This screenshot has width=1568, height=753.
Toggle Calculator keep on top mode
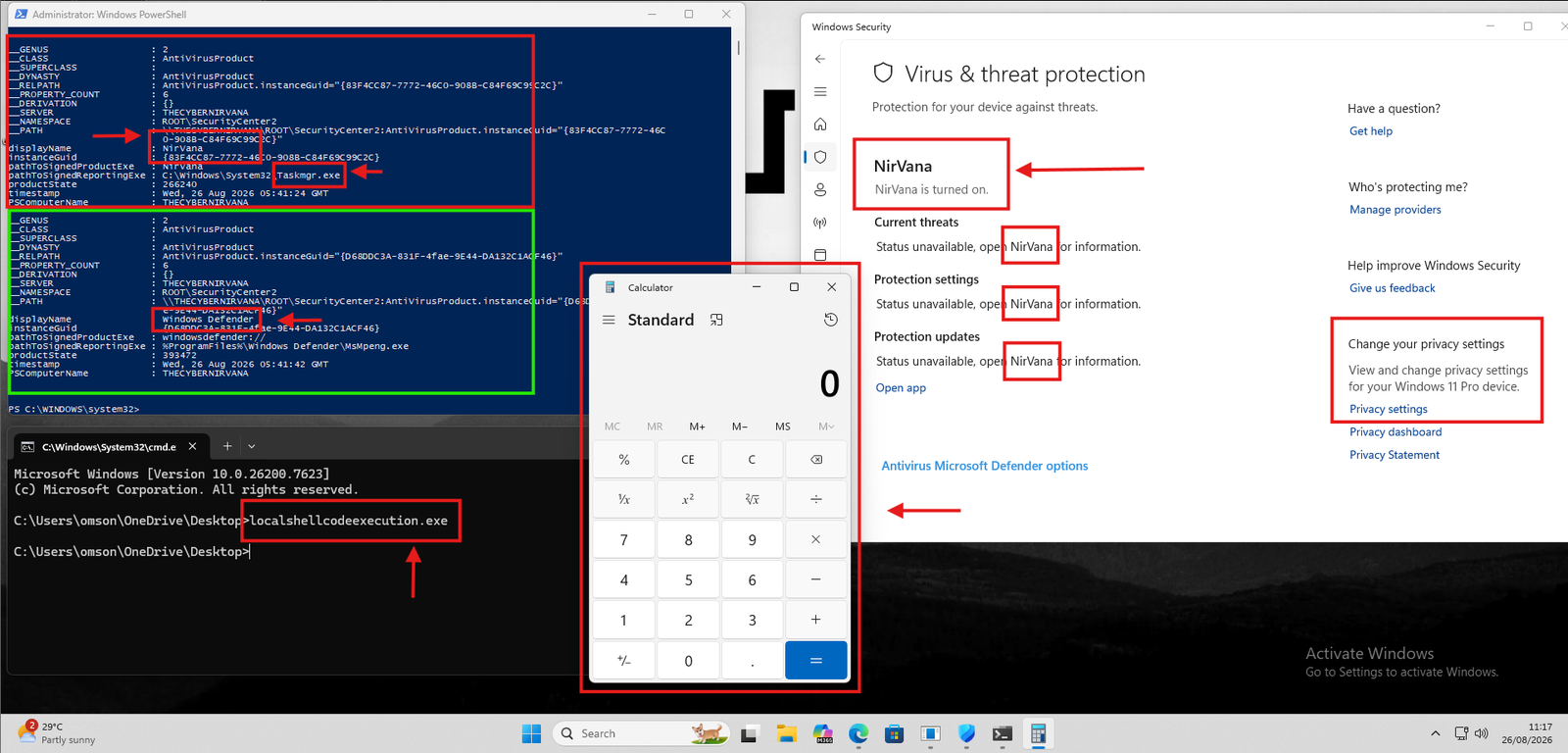716,320
